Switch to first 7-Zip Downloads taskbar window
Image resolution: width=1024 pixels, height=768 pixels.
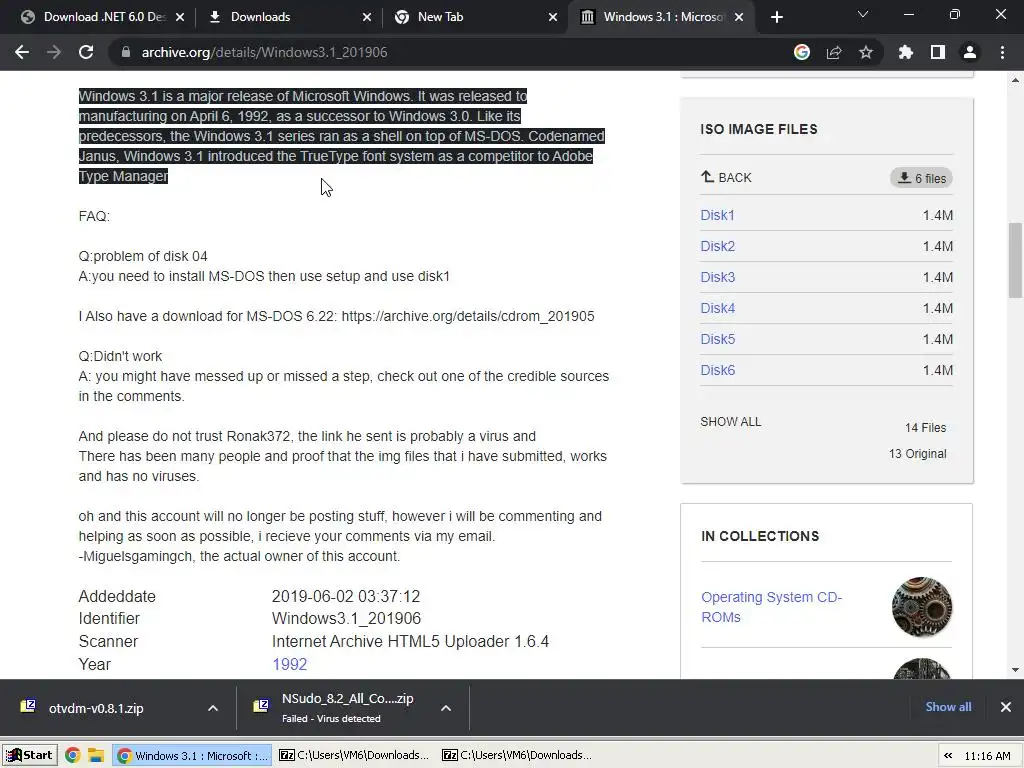(355, 756)
